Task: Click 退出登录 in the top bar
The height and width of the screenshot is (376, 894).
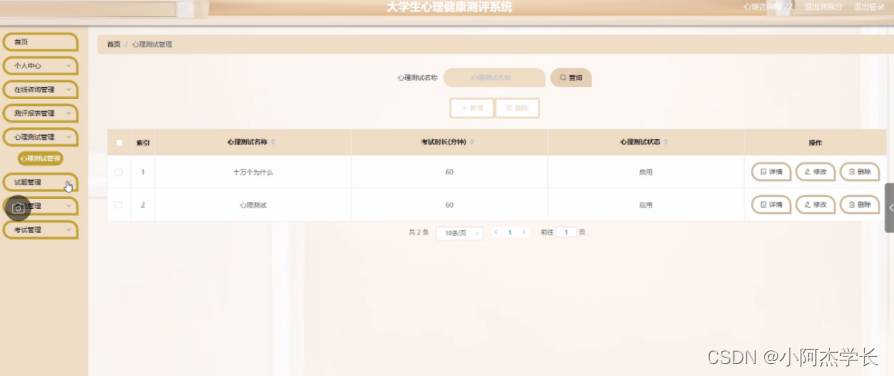Action: tap(868, 7)
